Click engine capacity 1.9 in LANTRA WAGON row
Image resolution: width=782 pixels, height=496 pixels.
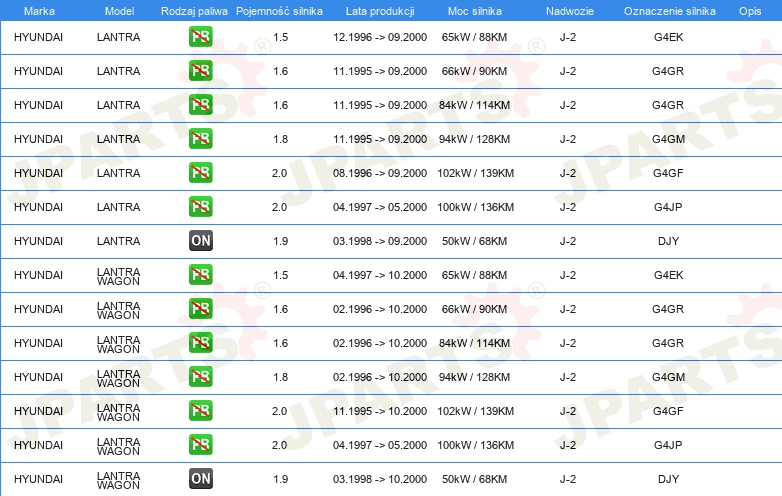tap(280, 479)
